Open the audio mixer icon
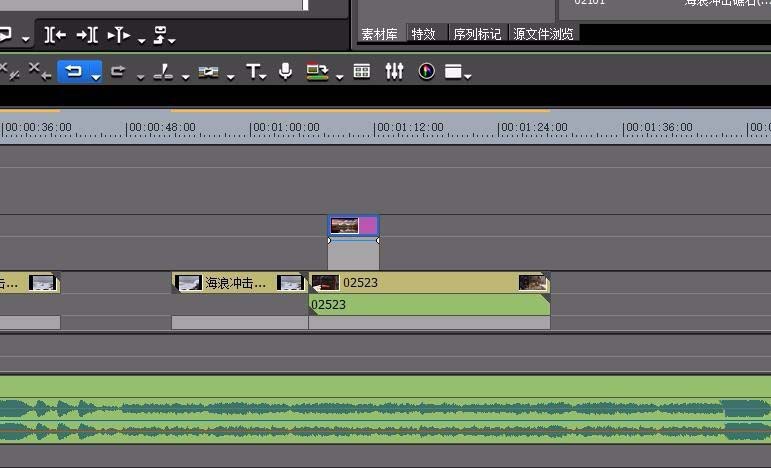Screen dimensions: 771x468 394,71
